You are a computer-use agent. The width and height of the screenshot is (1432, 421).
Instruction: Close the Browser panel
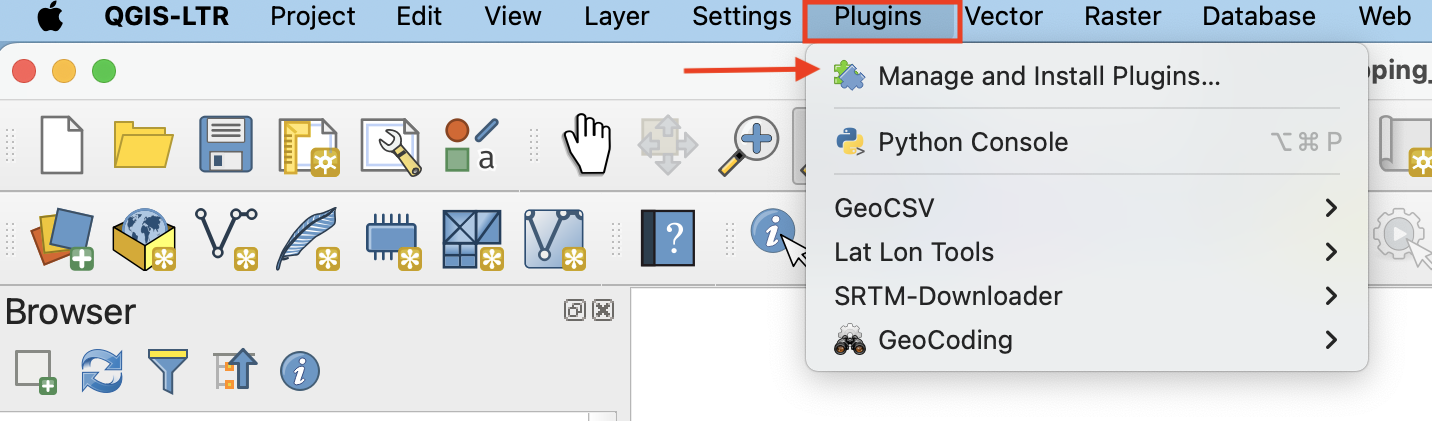point(602,310)
